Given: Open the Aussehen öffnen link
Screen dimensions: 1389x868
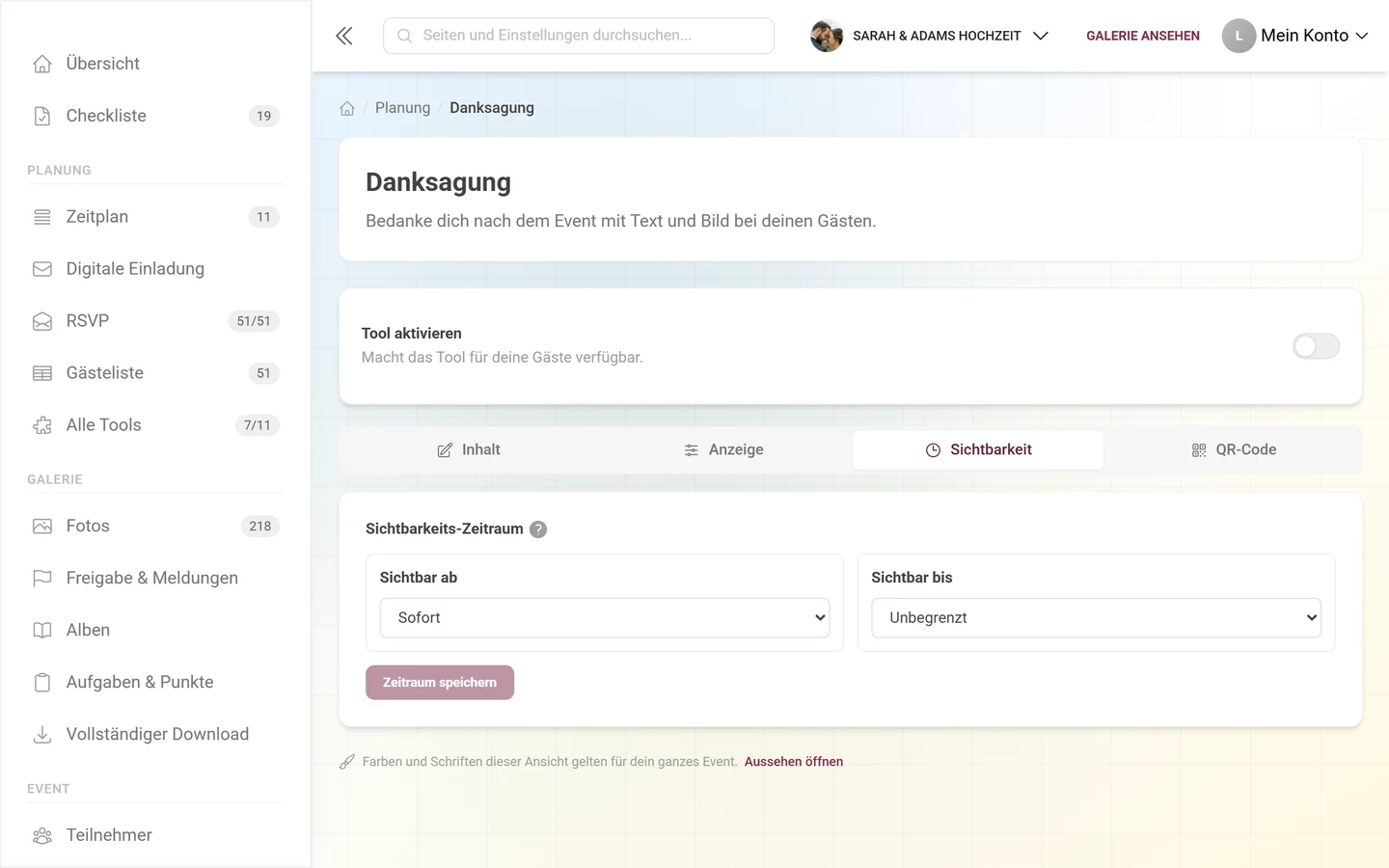Looking at the screenshot, I should click(x=794, y=762).
